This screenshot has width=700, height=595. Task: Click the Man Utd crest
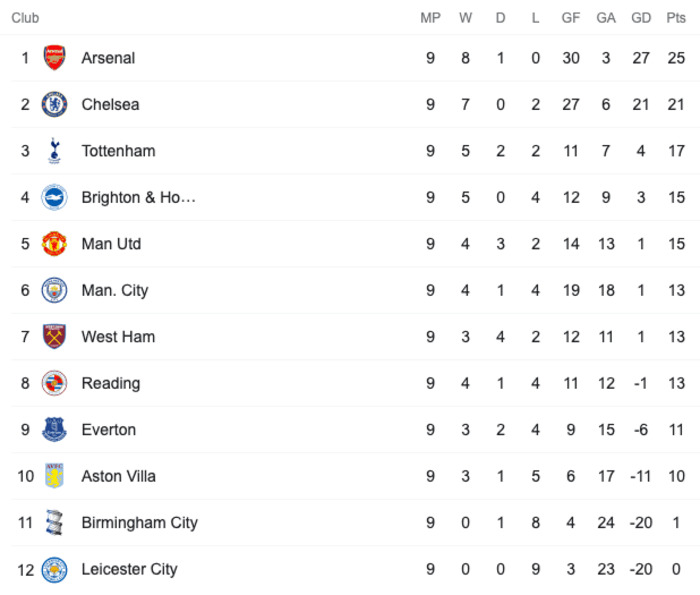click(54, 244)
